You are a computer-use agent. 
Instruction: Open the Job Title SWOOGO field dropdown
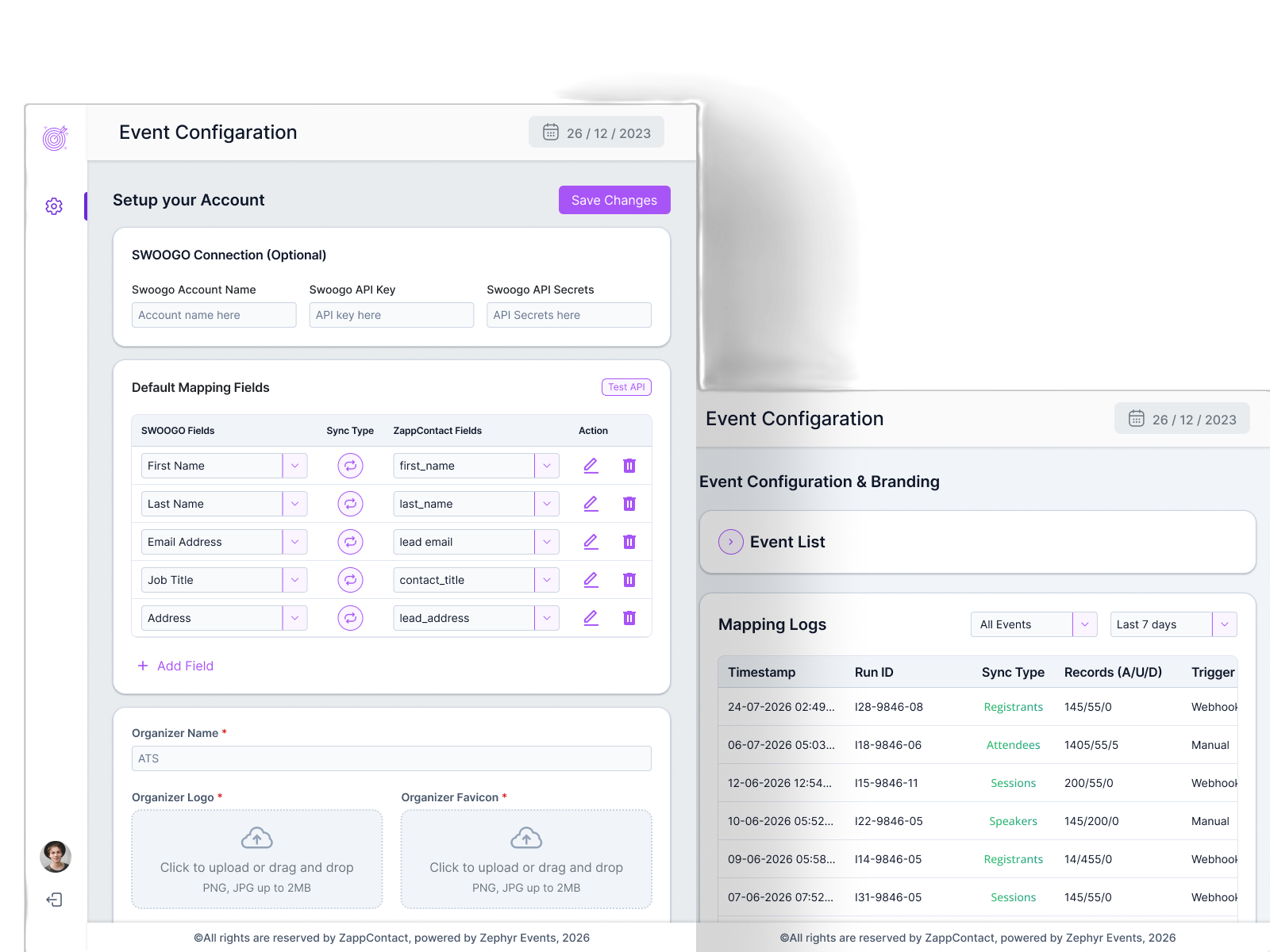pyautogui.click(x=294, y=580)
